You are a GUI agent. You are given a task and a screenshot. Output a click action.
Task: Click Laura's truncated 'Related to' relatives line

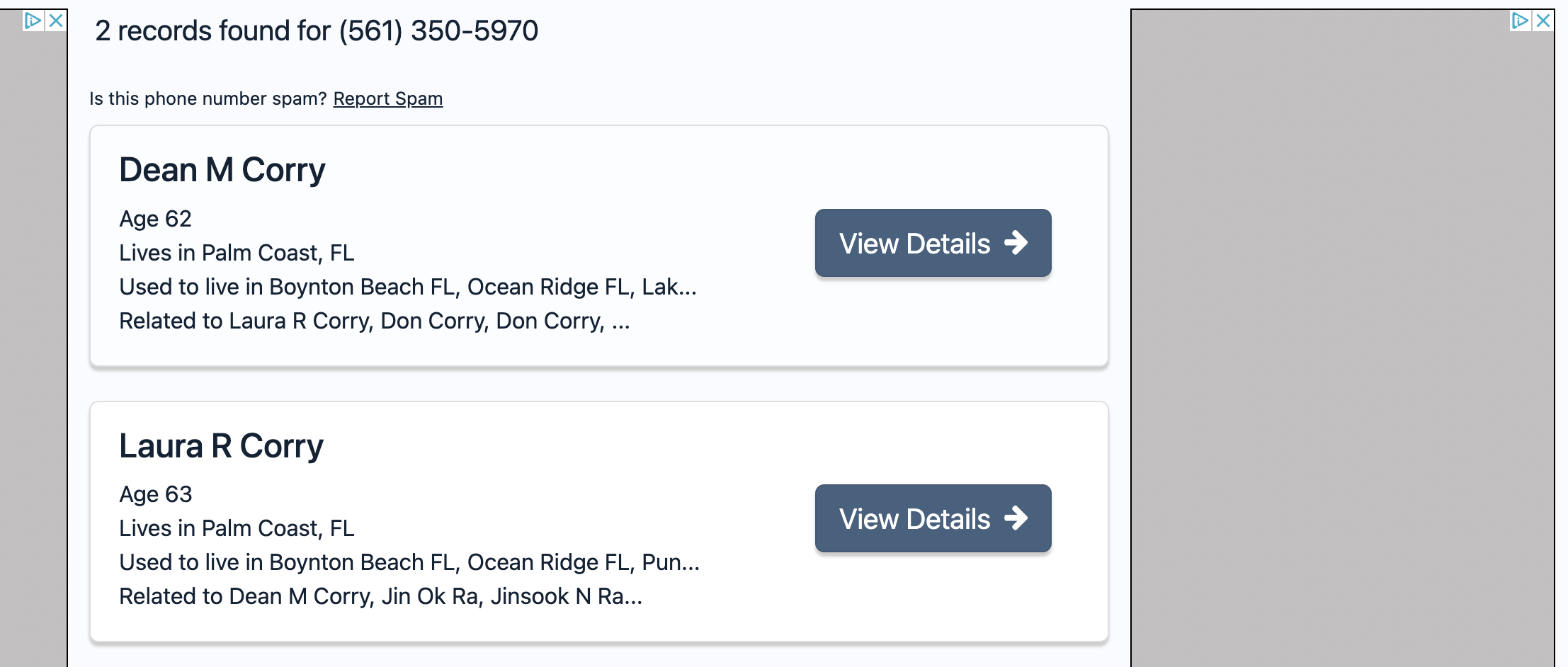click(381, 596)
